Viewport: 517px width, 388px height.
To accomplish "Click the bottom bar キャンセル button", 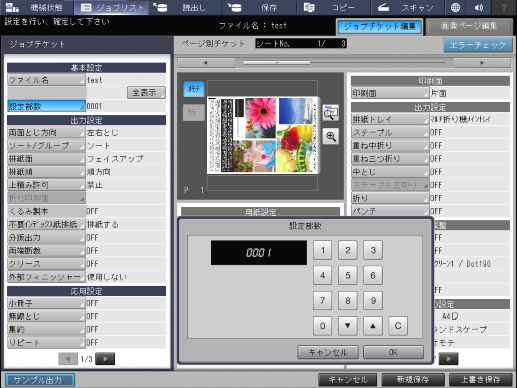I will coord(348,380).
